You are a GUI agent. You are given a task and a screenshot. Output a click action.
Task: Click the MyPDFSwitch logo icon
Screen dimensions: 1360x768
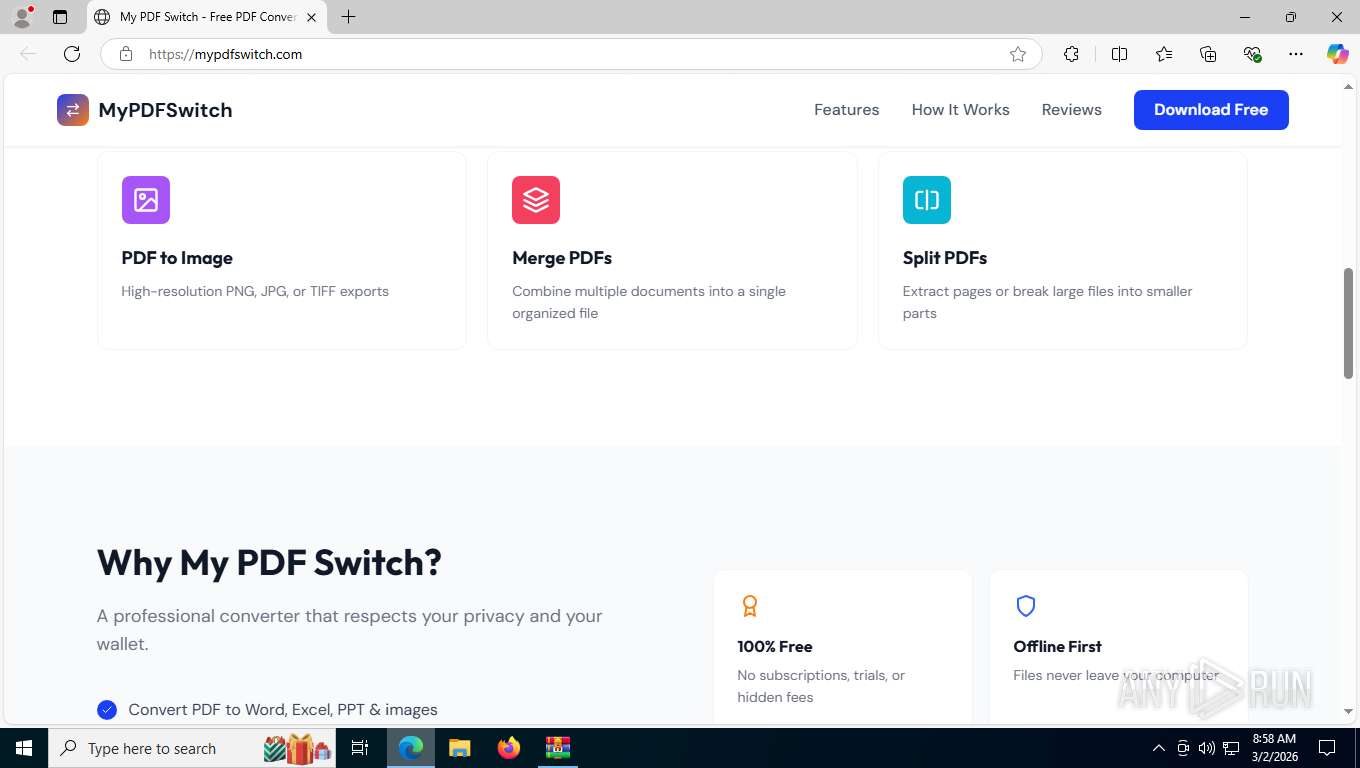pyautogui.click(x=73, y=110)
